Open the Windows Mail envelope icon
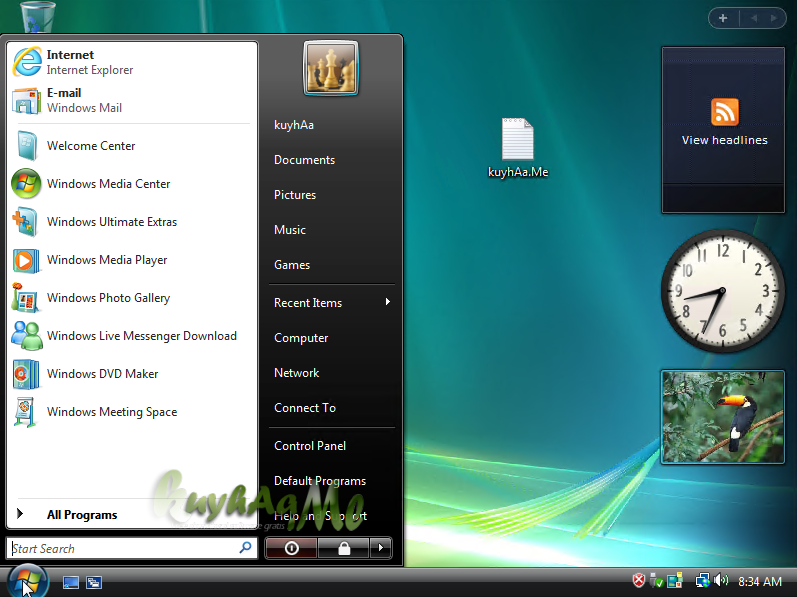797x597 pixels. coord(26,100)
